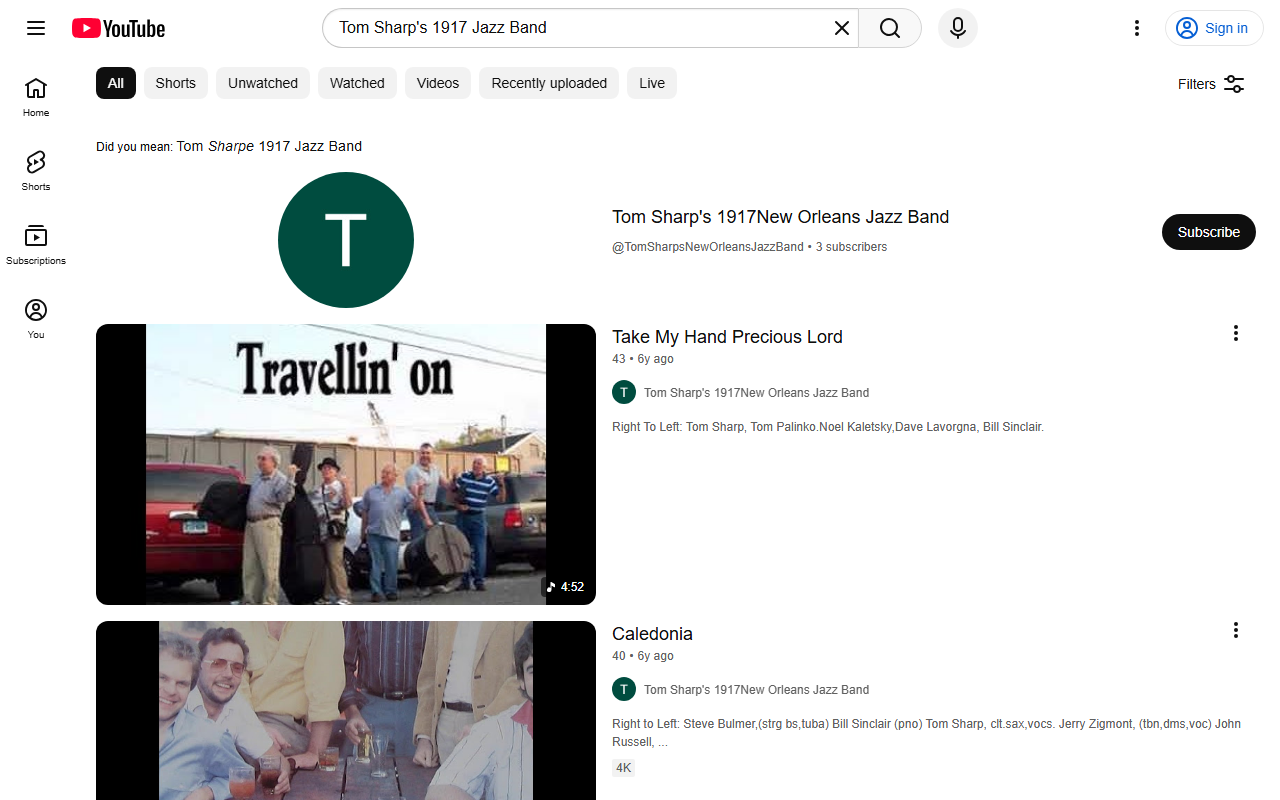The height and width of the screenshot is (800, 1280).
Task: Follow the Tom Sharpe 1917 Jazz Band suggestion
Action: [x=269, y=146]
